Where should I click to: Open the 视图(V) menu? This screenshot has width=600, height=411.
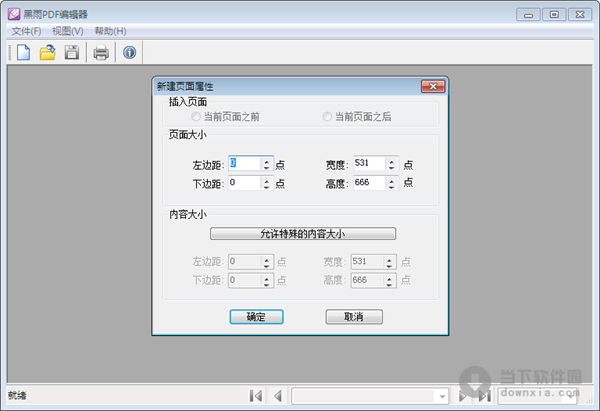tap(67, 31)
